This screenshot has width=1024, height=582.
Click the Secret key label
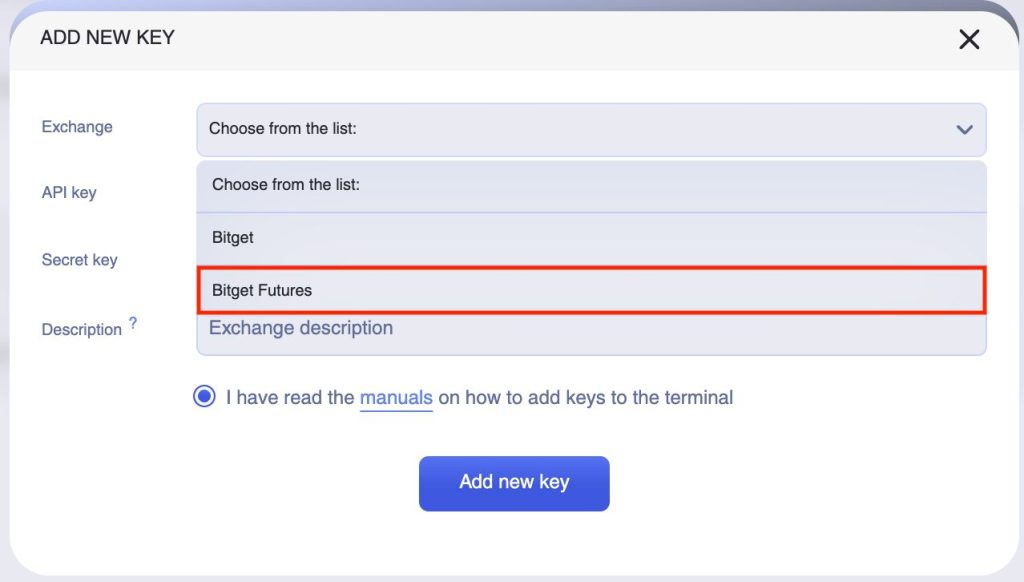tap(79, 260)
